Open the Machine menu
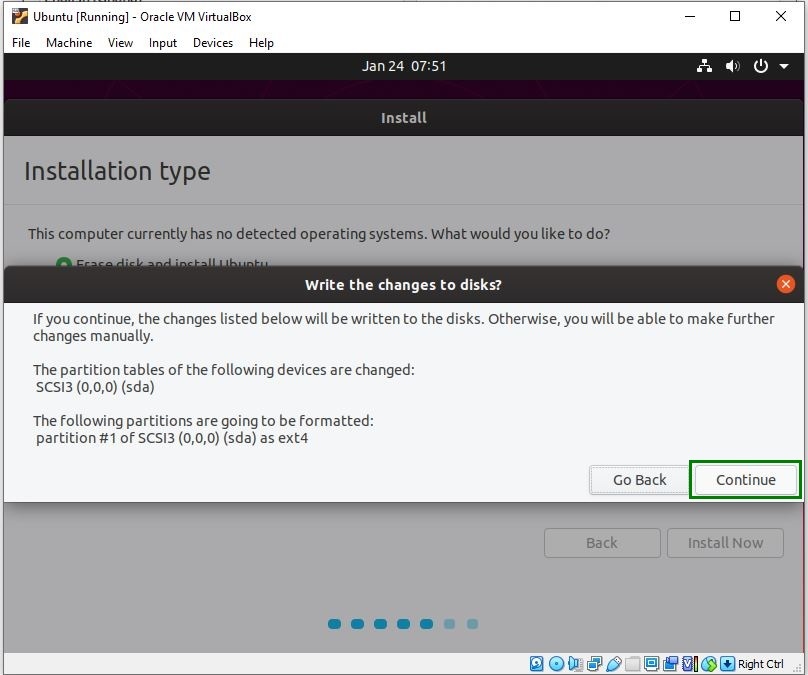The height and width of the screenshot is (675, 808). coord(69,43)
